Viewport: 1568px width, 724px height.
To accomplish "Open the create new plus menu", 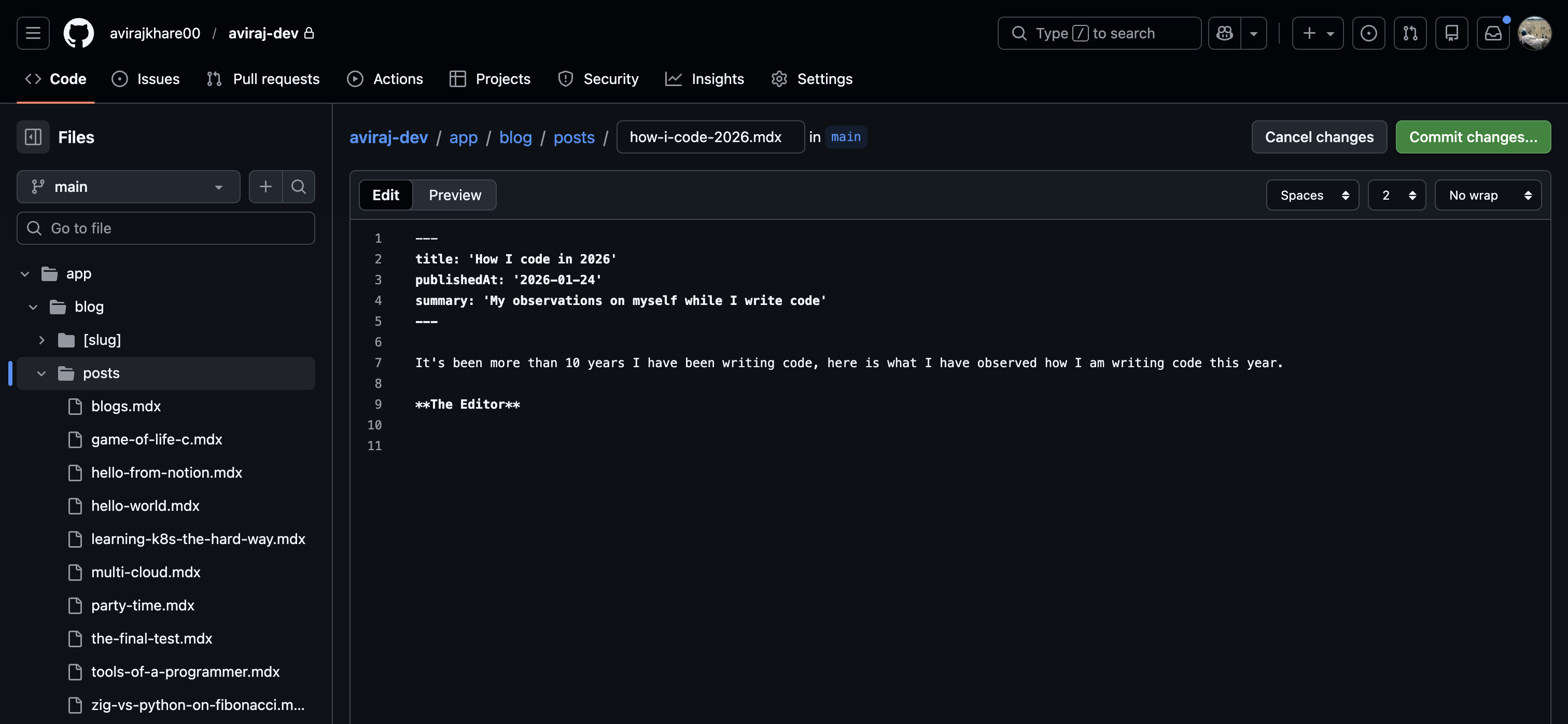I will tap(1317, 33).
